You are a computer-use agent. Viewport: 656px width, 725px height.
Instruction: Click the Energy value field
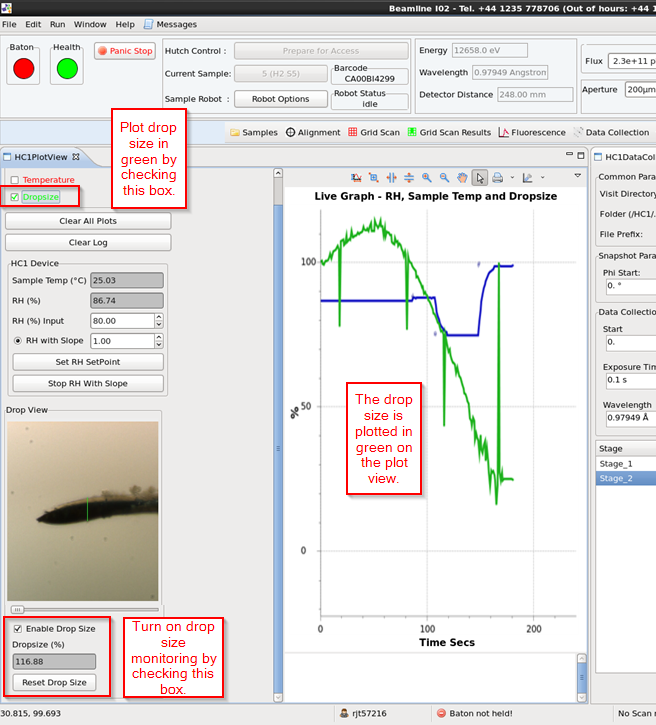point(490,50)
